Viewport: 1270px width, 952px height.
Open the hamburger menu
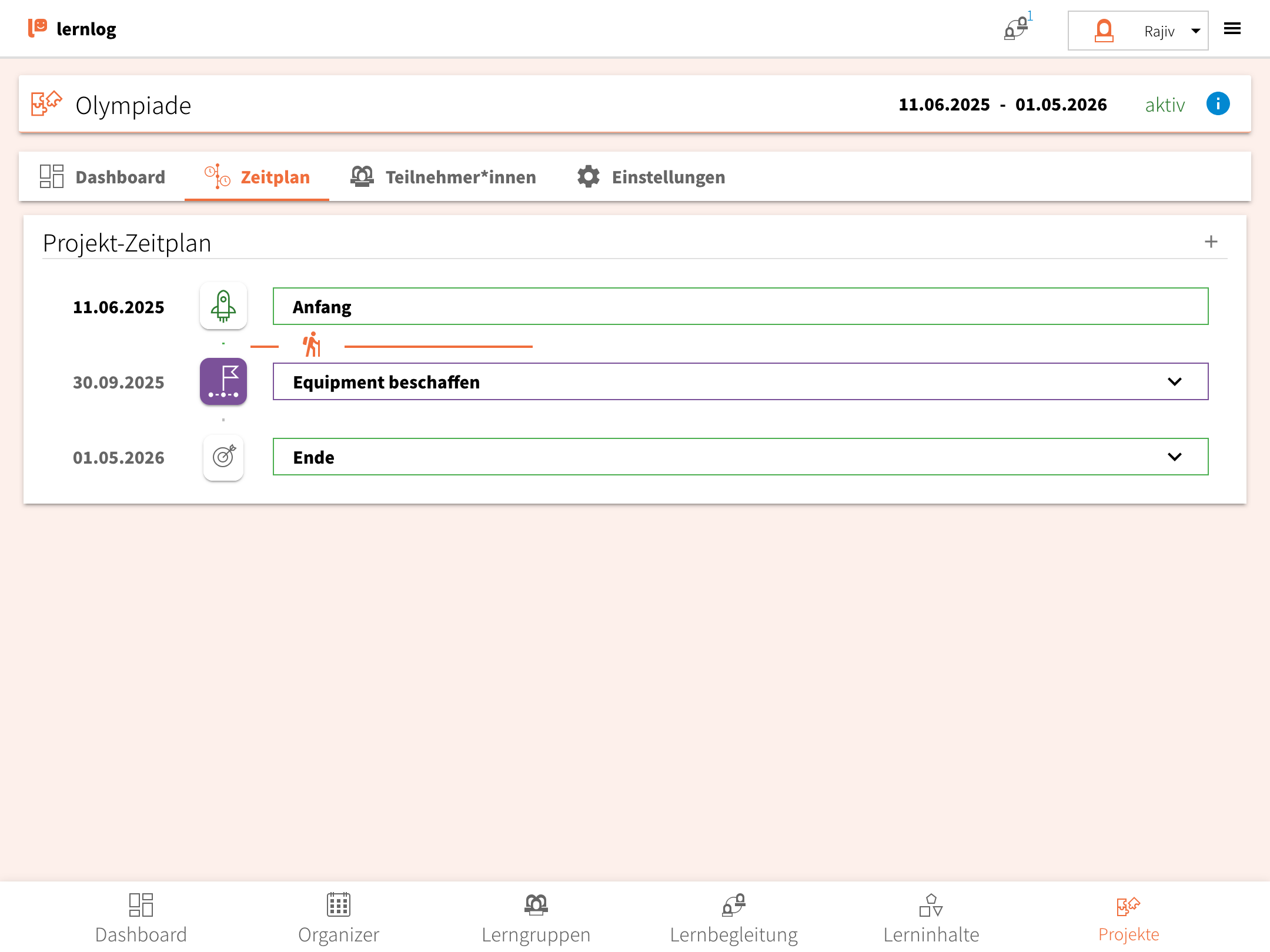[x=1232, y=29]
